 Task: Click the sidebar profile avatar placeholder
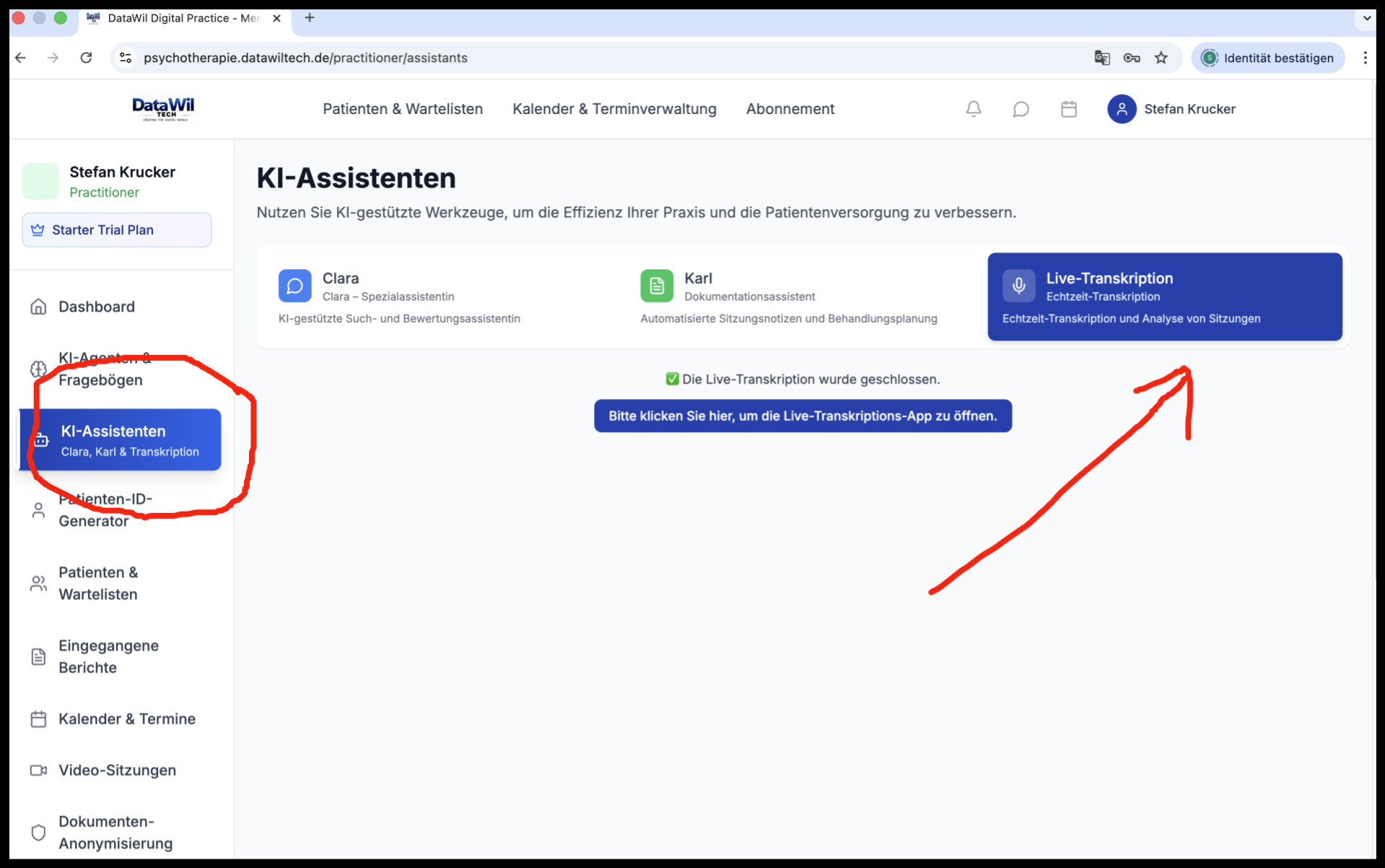[x=40, y=181]
